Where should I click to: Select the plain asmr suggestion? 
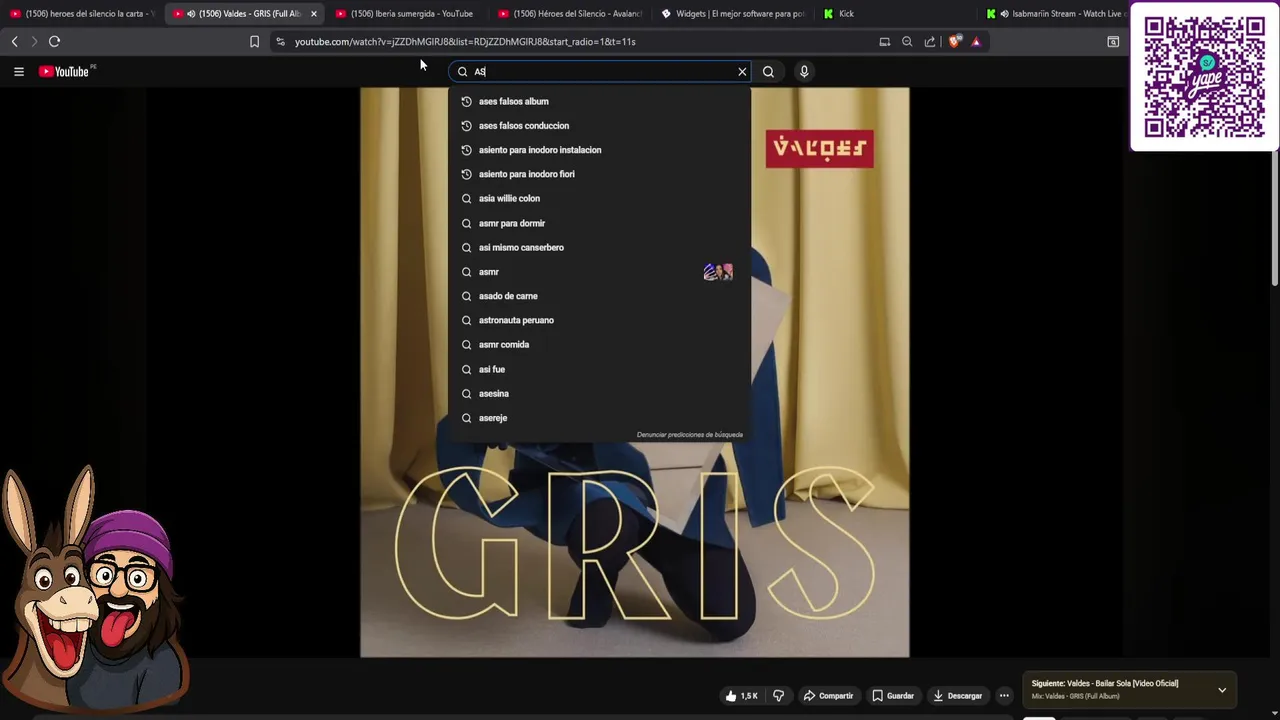(600, 271)
